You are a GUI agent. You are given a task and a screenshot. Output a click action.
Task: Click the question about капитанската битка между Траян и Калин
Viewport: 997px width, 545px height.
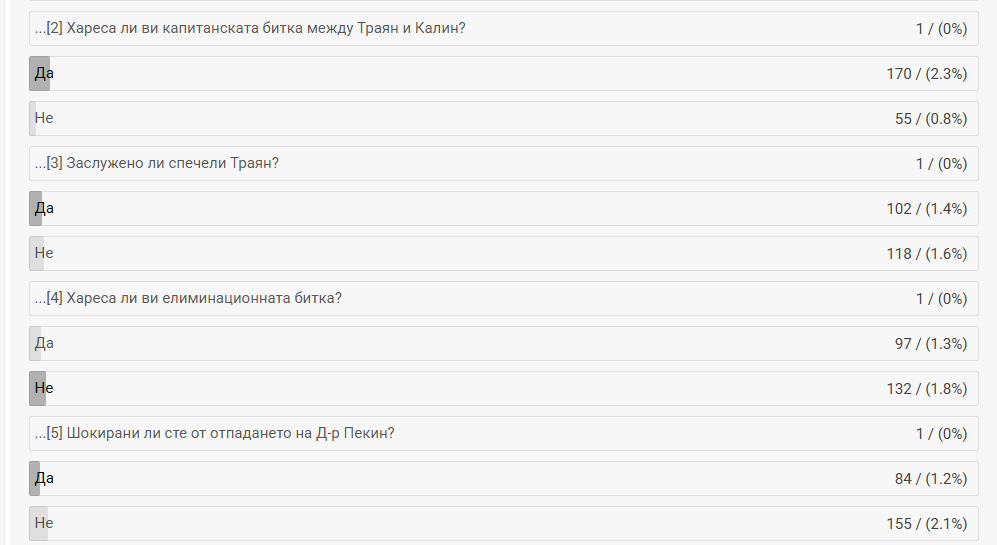256,29
